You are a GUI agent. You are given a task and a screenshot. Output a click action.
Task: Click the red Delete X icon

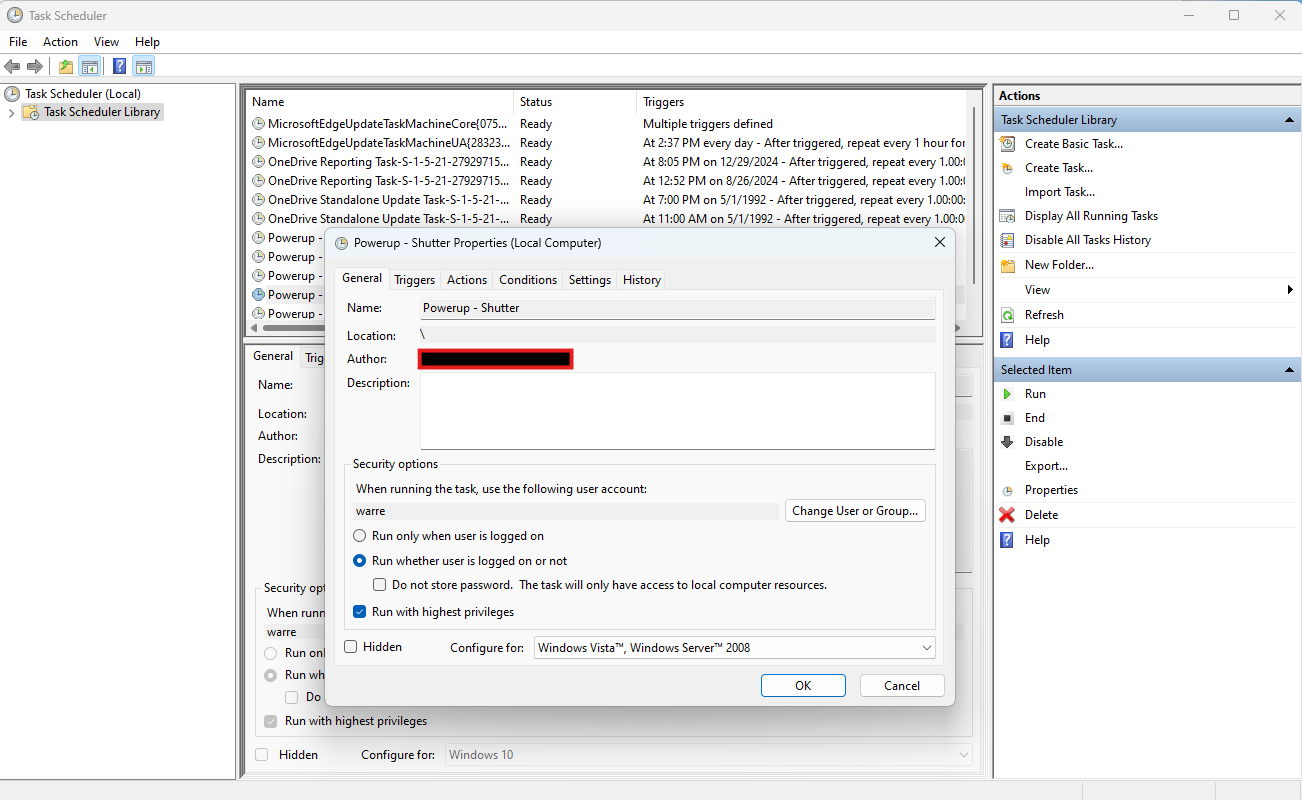coord(1007,515)
